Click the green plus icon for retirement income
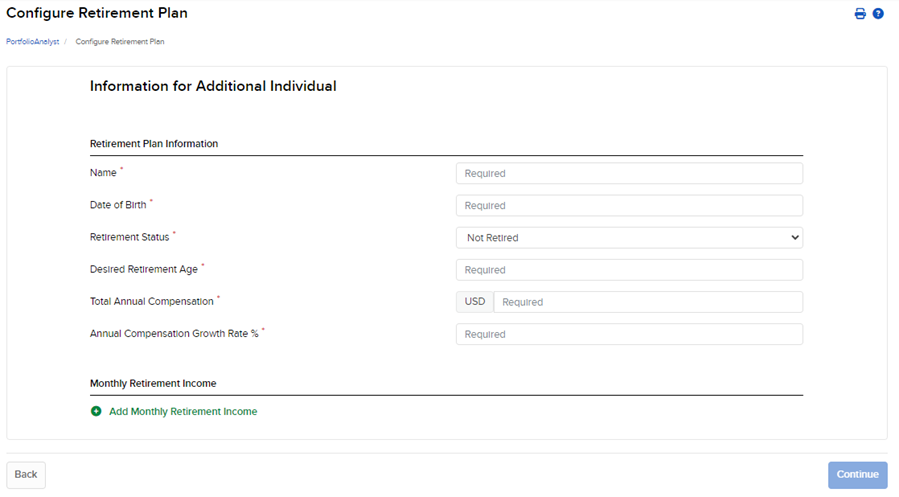 96,411
